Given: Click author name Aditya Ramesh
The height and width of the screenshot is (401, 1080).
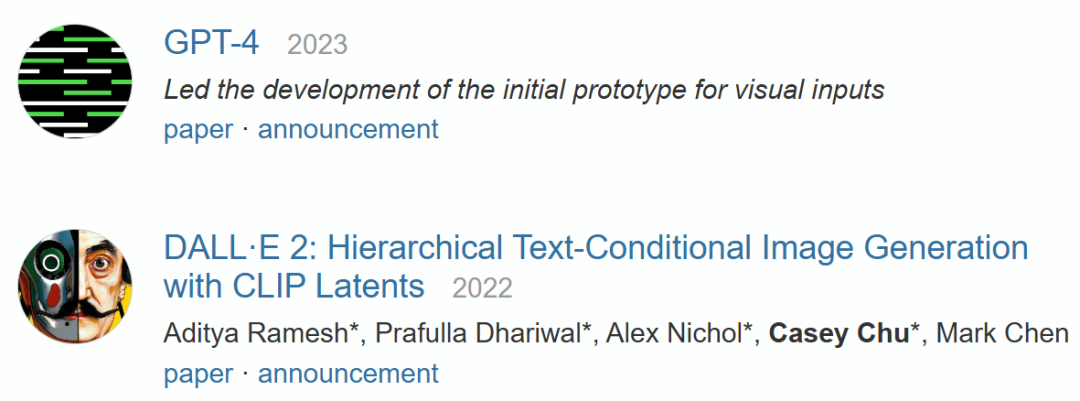Looking at the screenshot, I should point(258,334).
